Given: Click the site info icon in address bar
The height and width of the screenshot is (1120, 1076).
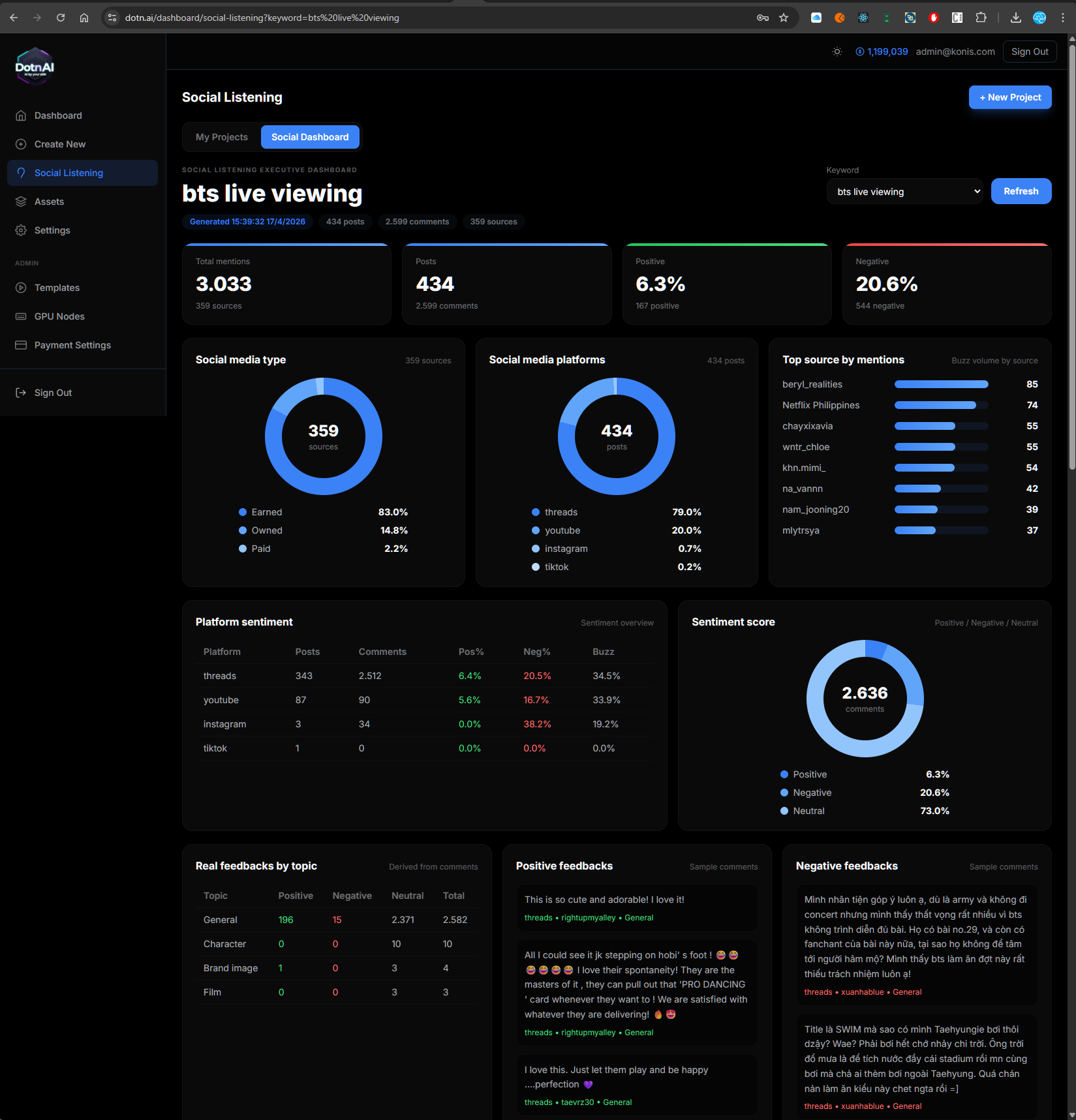Looking at the screenshot, I should (112, 18).
